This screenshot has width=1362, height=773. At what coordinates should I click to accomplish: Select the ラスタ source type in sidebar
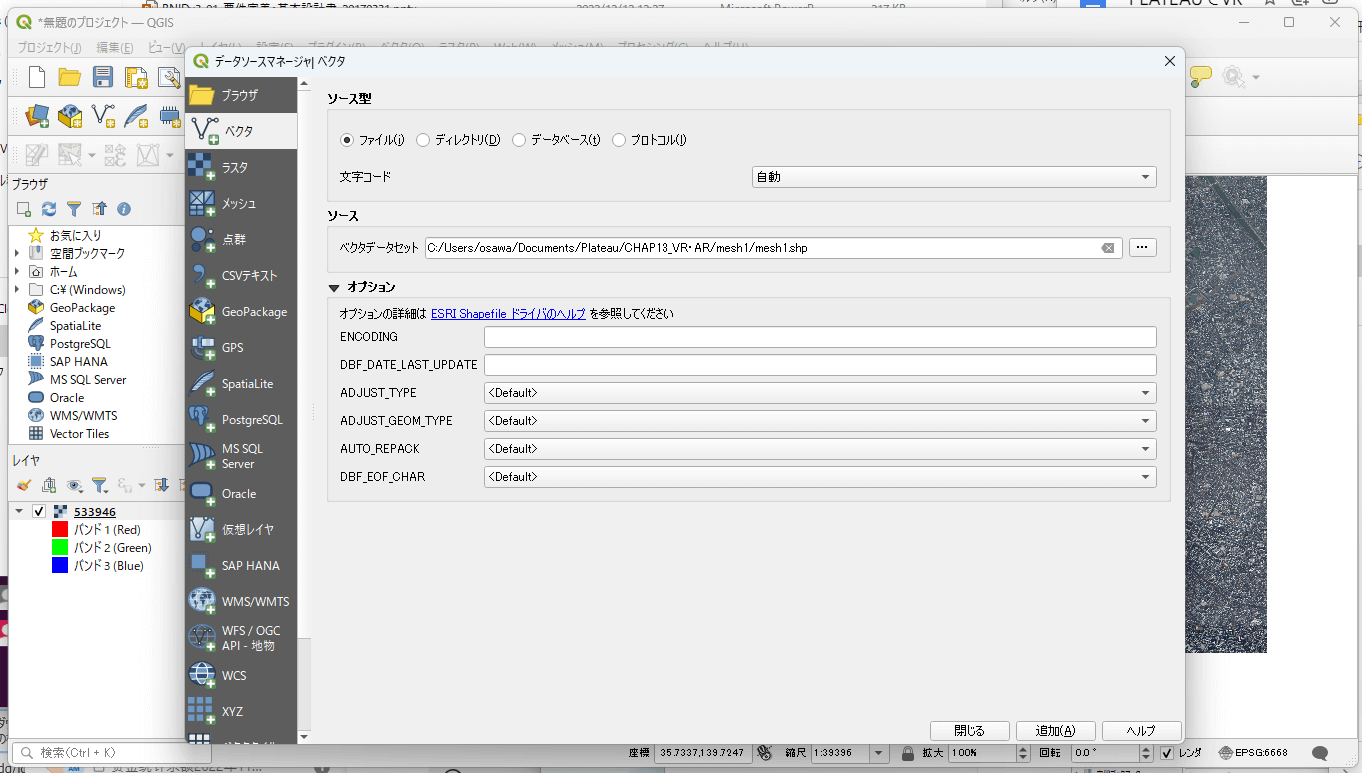pyautogui.click(x=240, y=167)
